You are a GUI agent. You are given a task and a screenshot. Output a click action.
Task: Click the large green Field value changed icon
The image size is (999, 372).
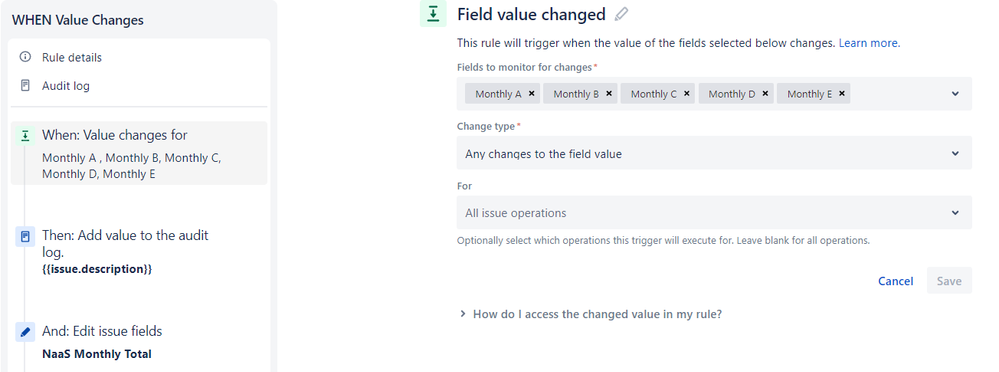point(433,14)
